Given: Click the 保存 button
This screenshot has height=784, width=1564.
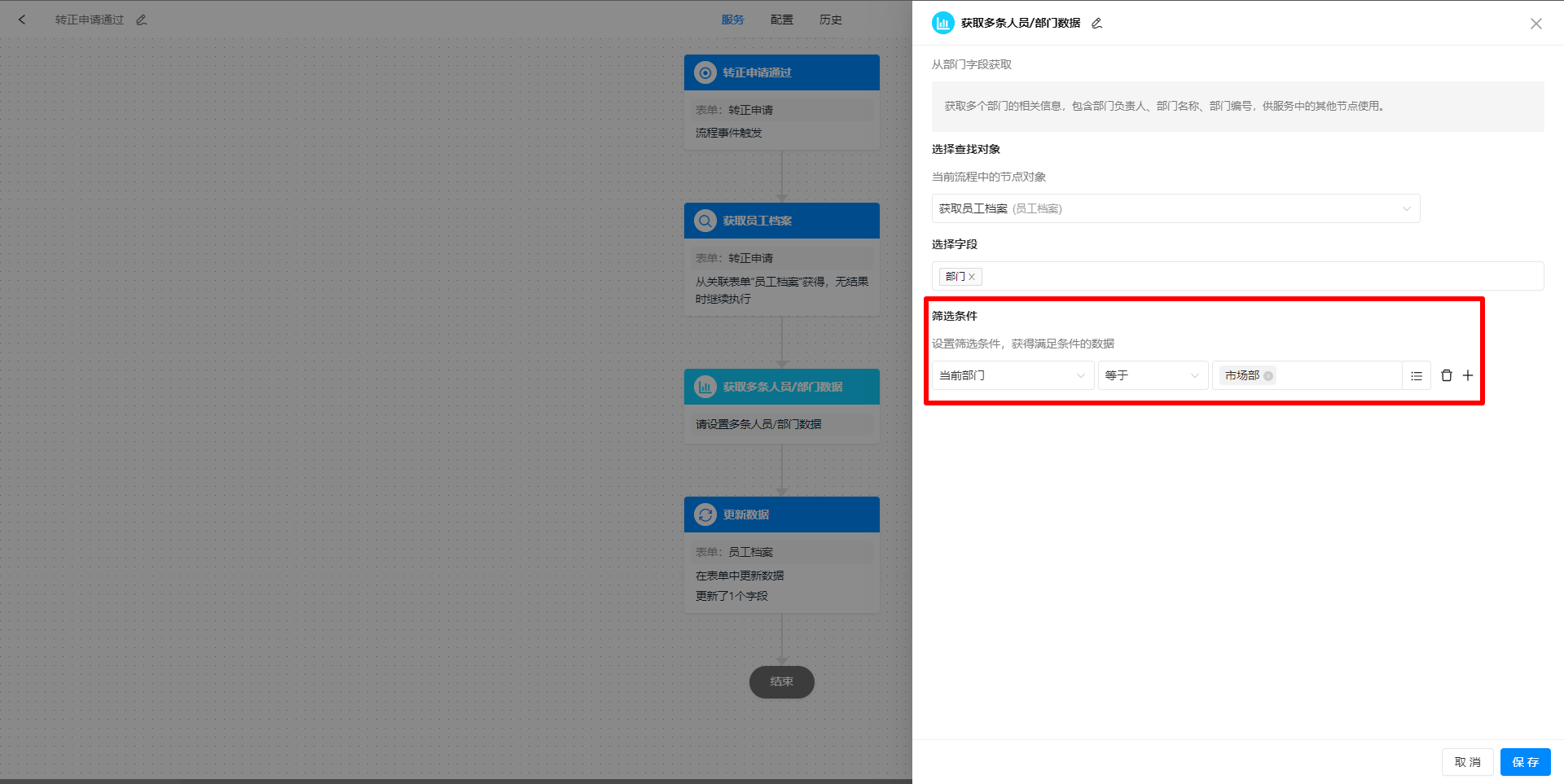Looking at the screenshot, I should coord(1525,762).
